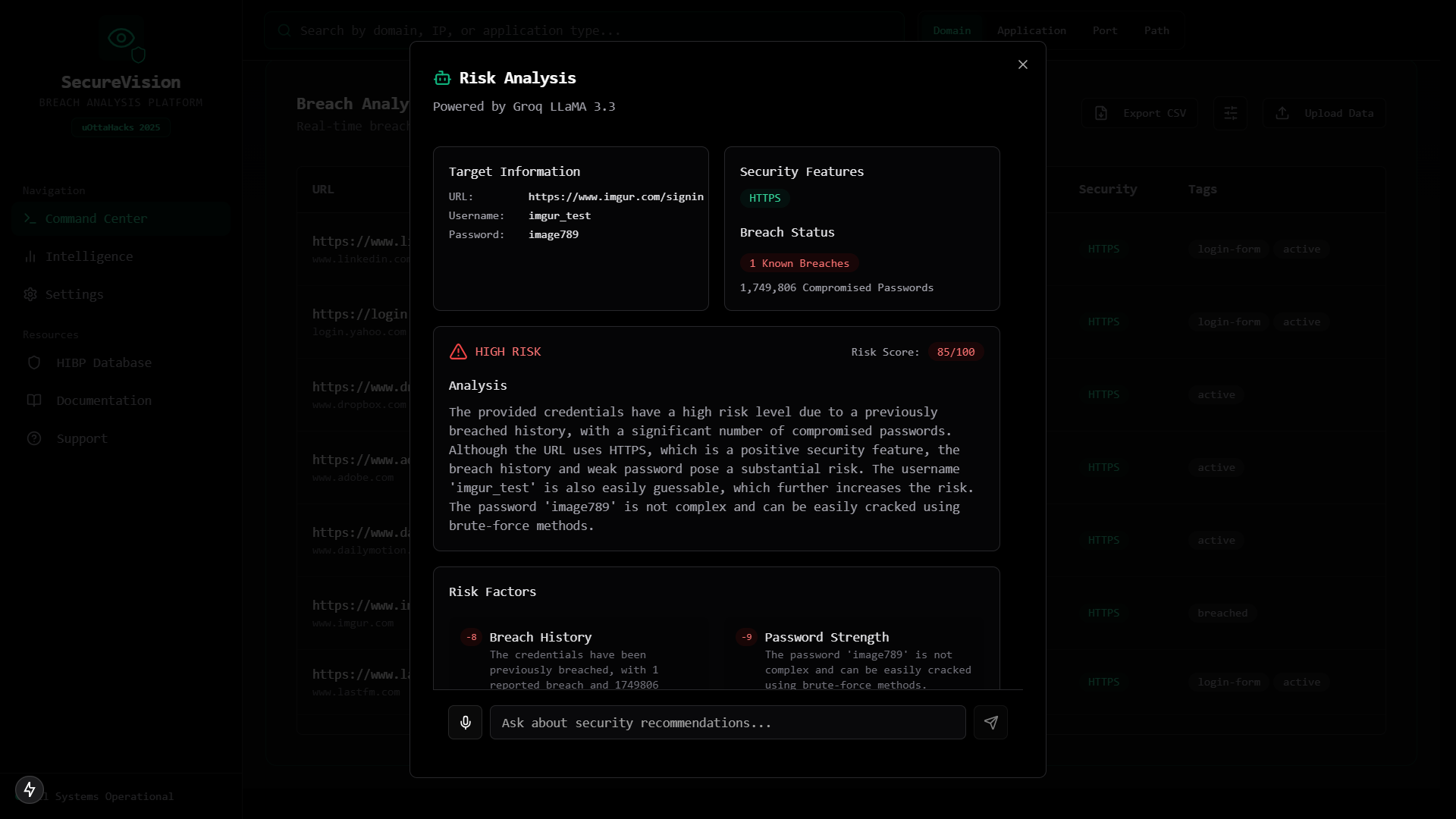1456x819 pixels.
Task: Click the Ask about security recommendations field
Action: click(726, 723)
